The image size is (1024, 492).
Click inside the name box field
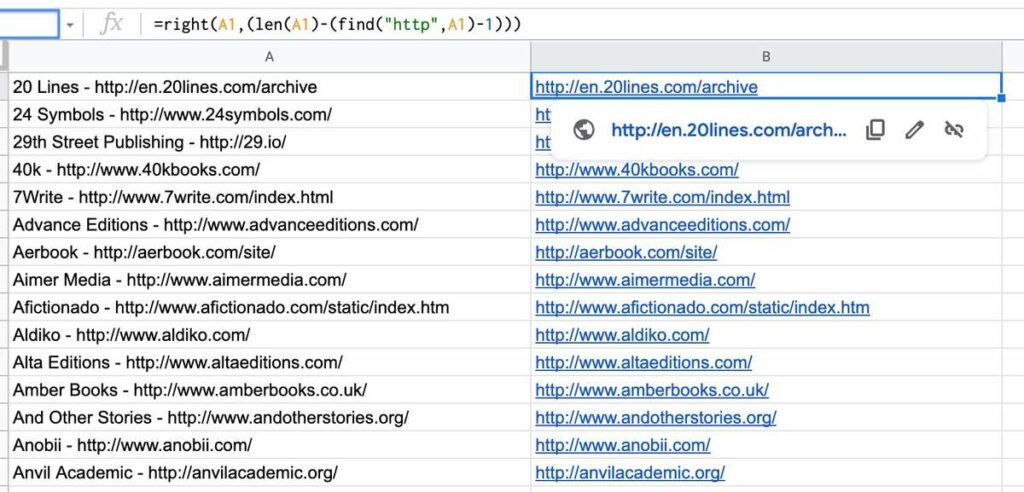click(x=29, y=25)
